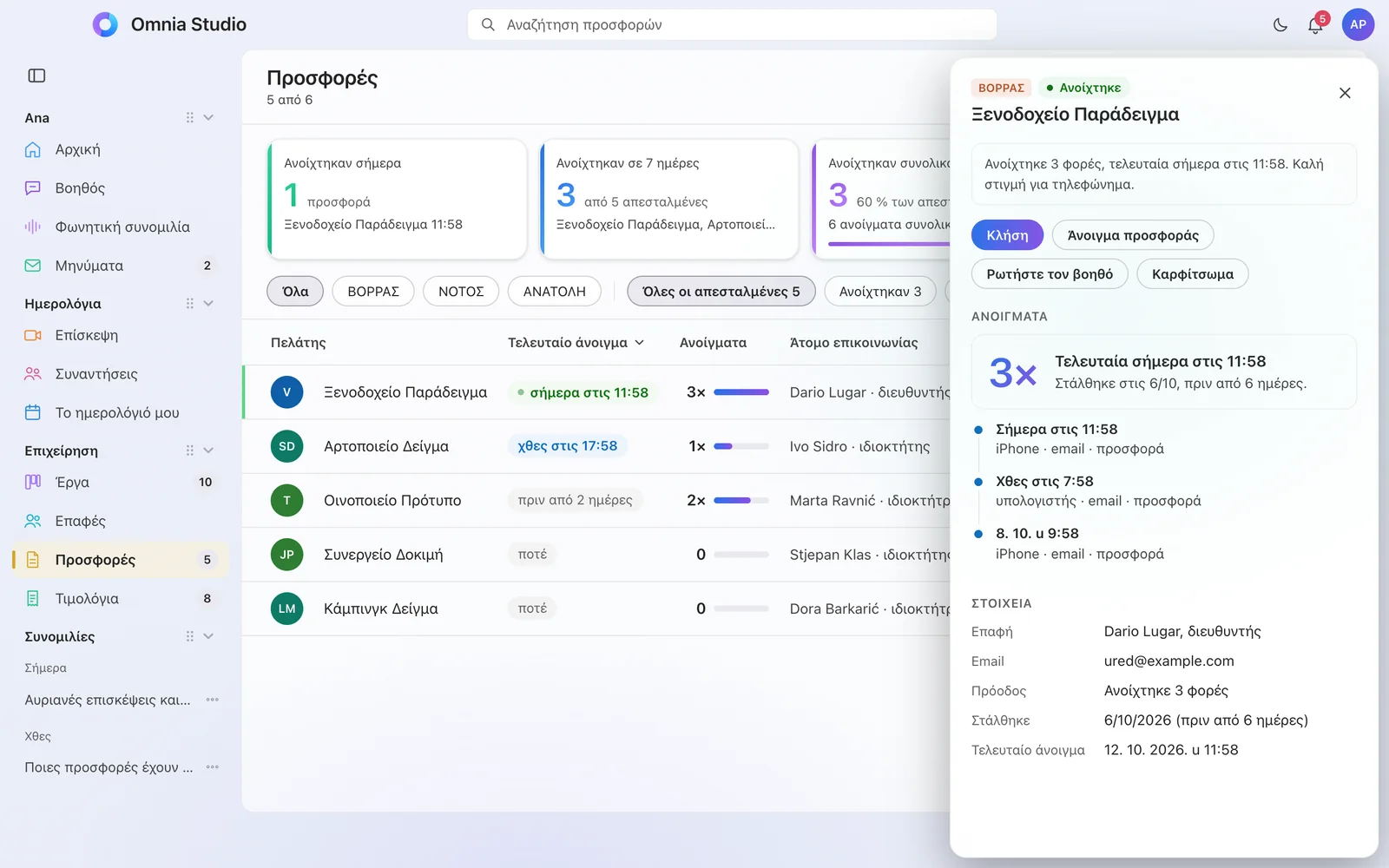
Task: Open the AP user avatar menu
Action: point(1358,24)
